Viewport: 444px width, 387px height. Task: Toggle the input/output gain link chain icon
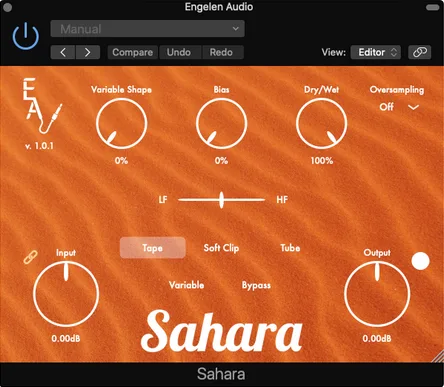(30, 257)
